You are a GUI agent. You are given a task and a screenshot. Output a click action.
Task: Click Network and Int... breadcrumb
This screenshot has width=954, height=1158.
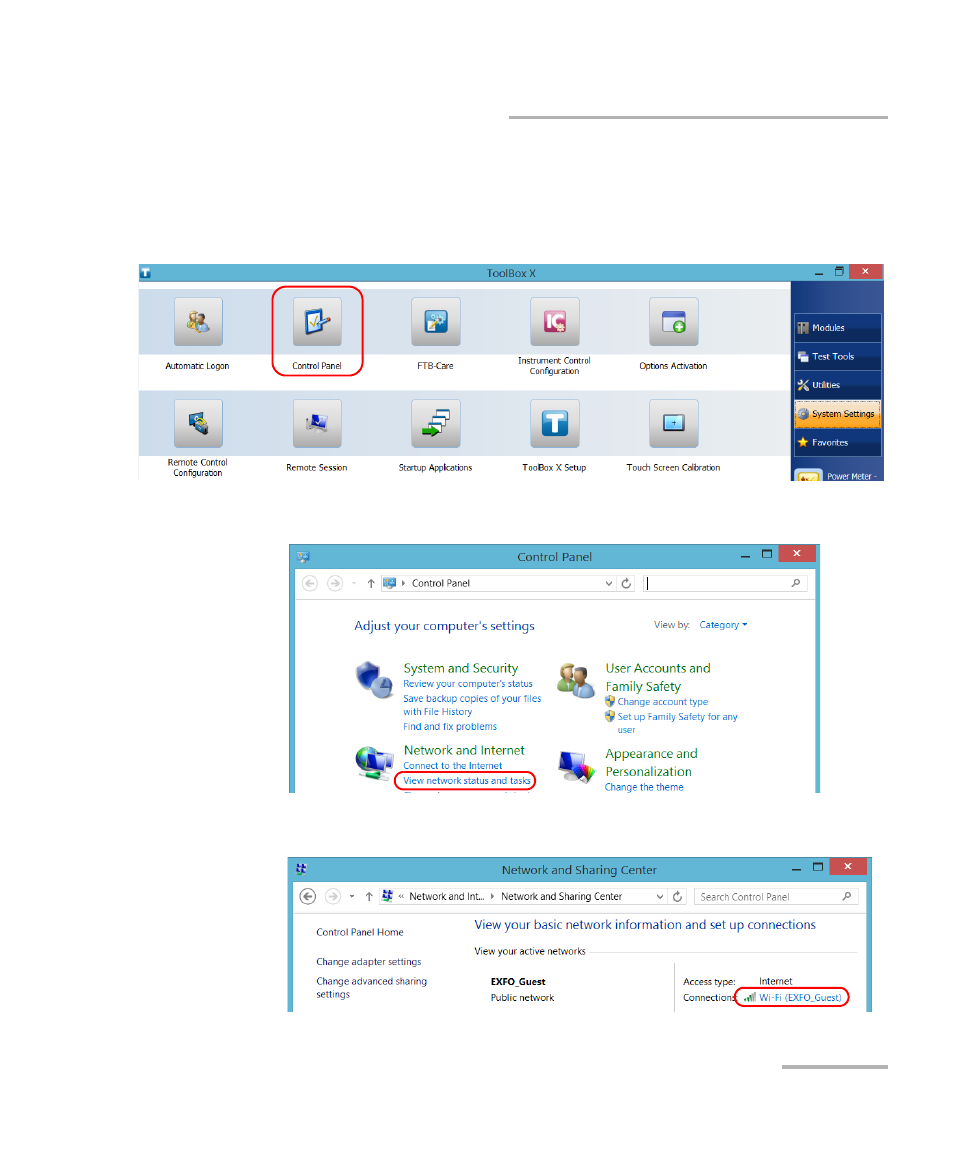[x=447, y=897]
